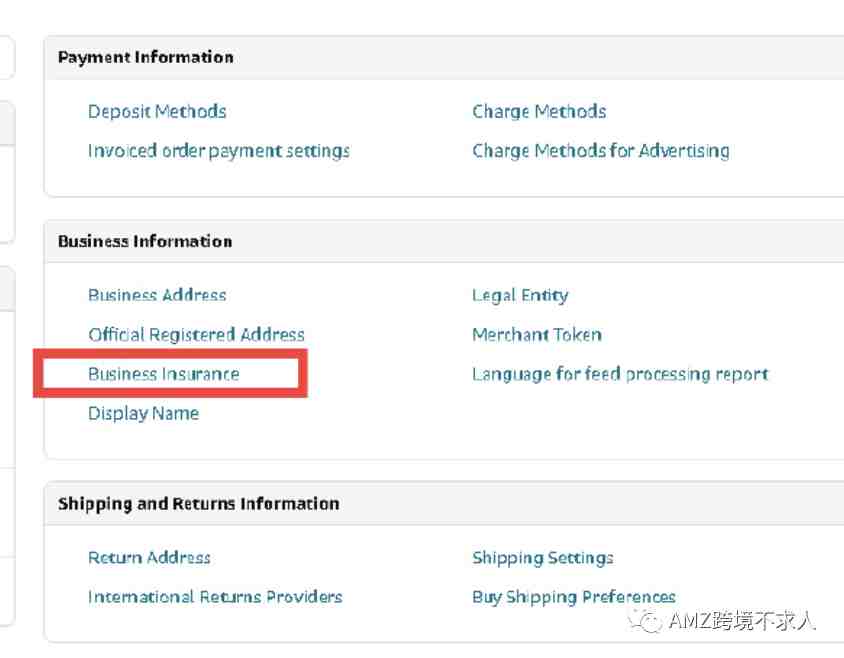Viewport: 844px width, 658px height.
Task: Go to Business Address page
Action: pyautogui.click(x=157, y=295)
